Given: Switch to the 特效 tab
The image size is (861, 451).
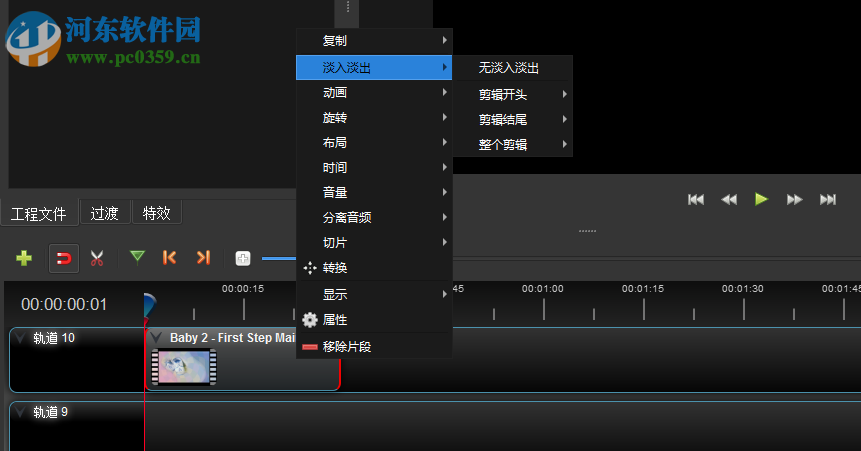Looking at the screenshot, I should 156,213.
